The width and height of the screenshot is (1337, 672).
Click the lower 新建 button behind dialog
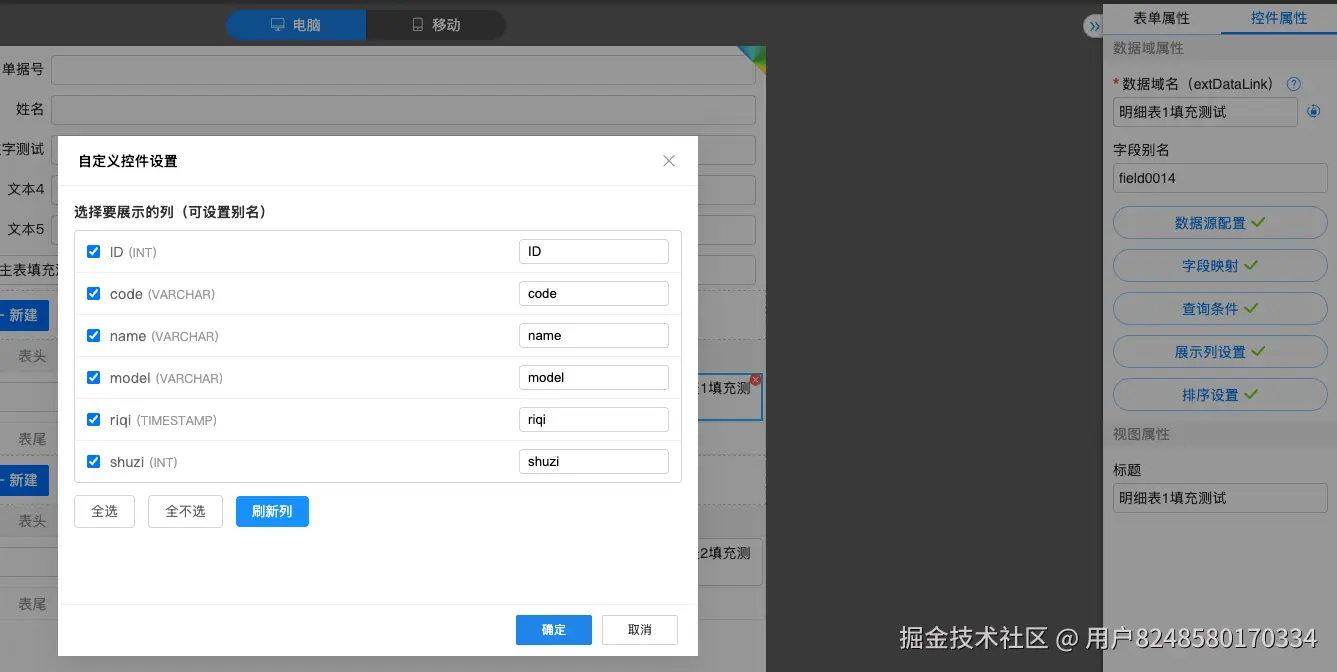pos(24,480)
